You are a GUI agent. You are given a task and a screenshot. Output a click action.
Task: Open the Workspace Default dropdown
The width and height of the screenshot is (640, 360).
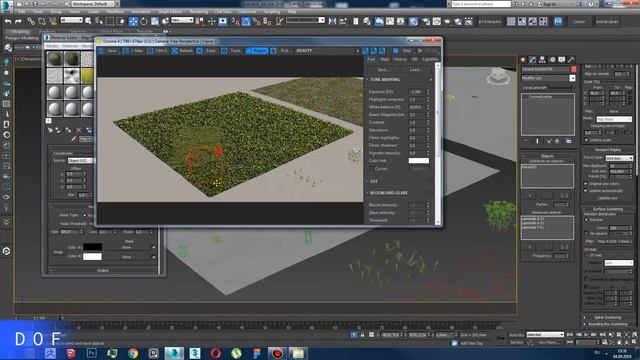pyautogui.click(x=93, y=4)
